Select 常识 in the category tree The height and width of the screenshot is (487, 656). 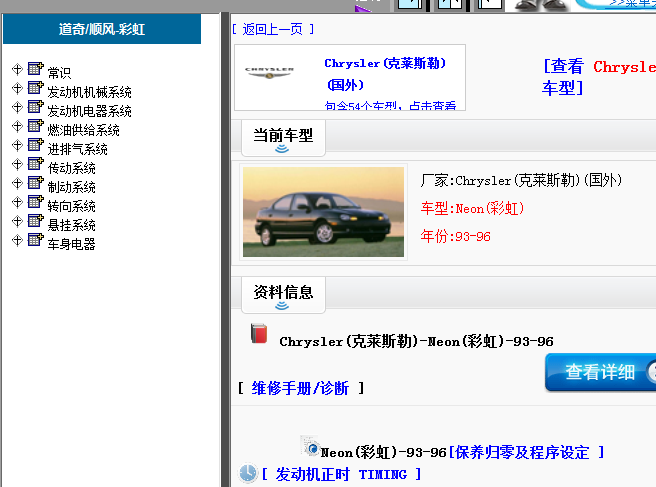(59, 73)
